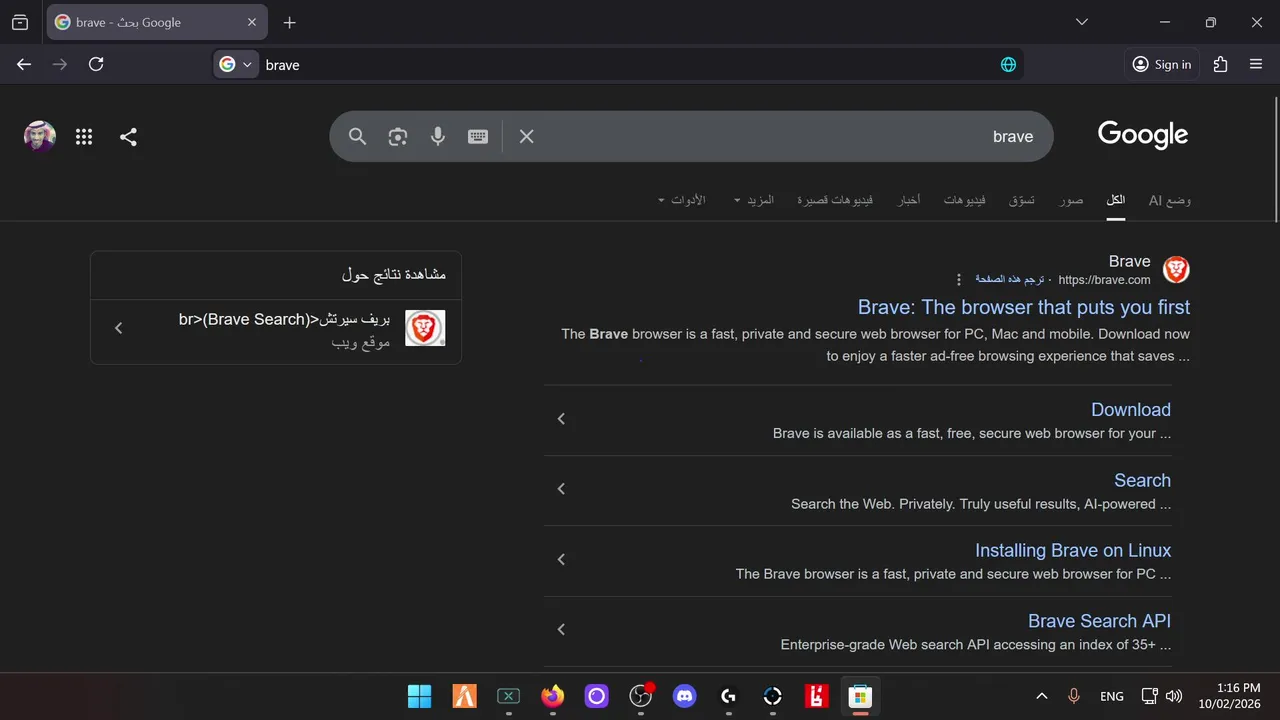
Task: Clear the Google search query
Action: point(527,137)
